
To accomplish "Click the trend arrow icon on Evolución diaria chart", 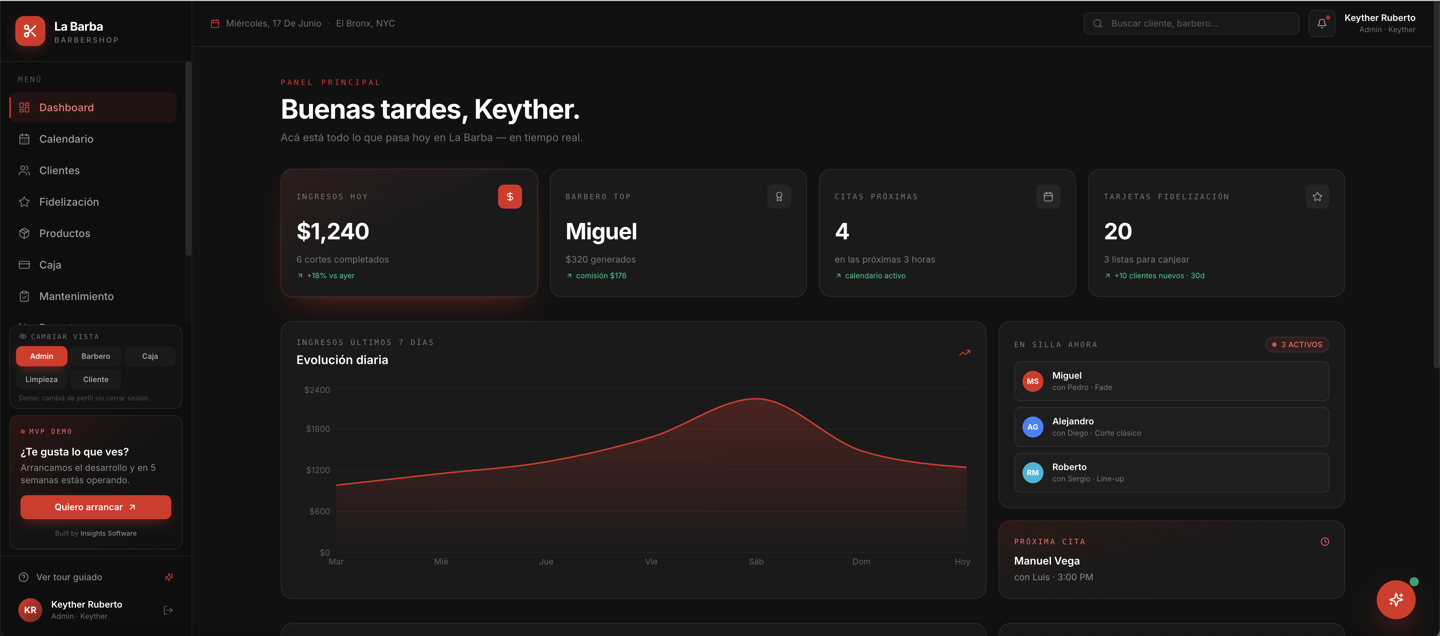I will (x=965, y=353).
